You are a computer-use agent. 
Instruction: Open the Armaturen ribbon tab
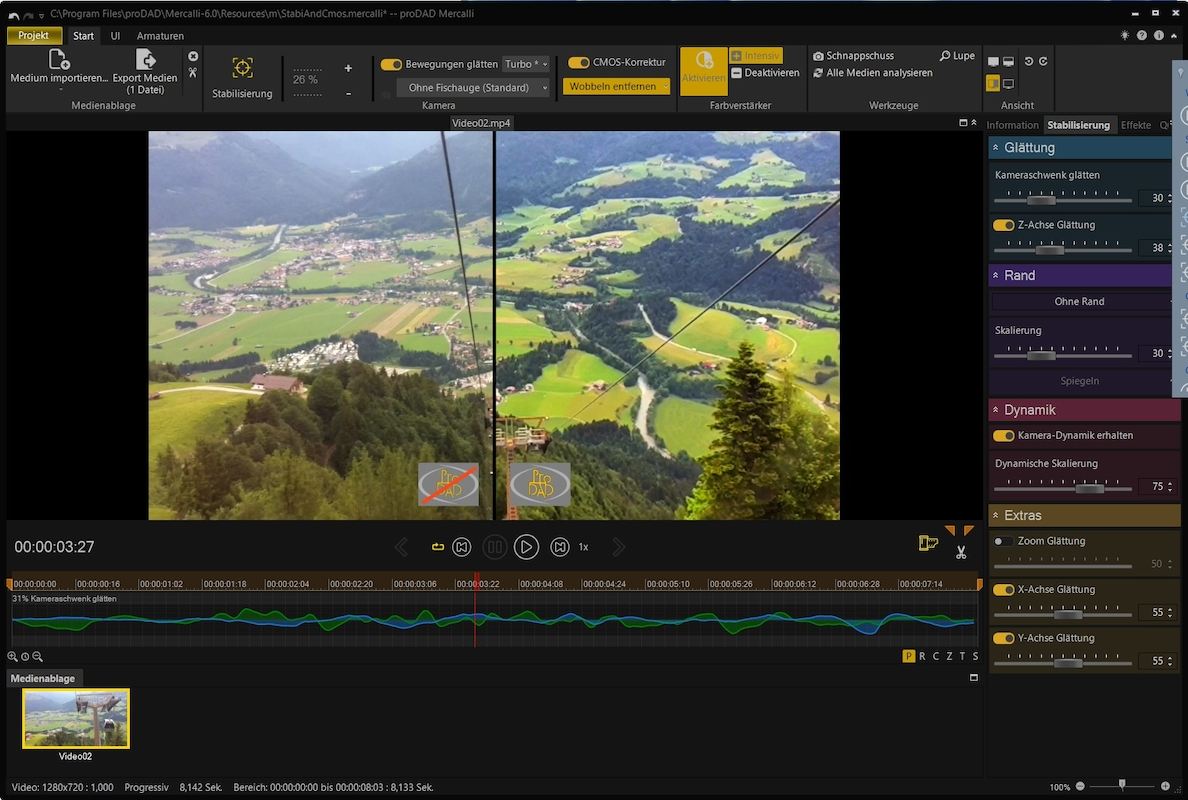(x=160, y=36)
